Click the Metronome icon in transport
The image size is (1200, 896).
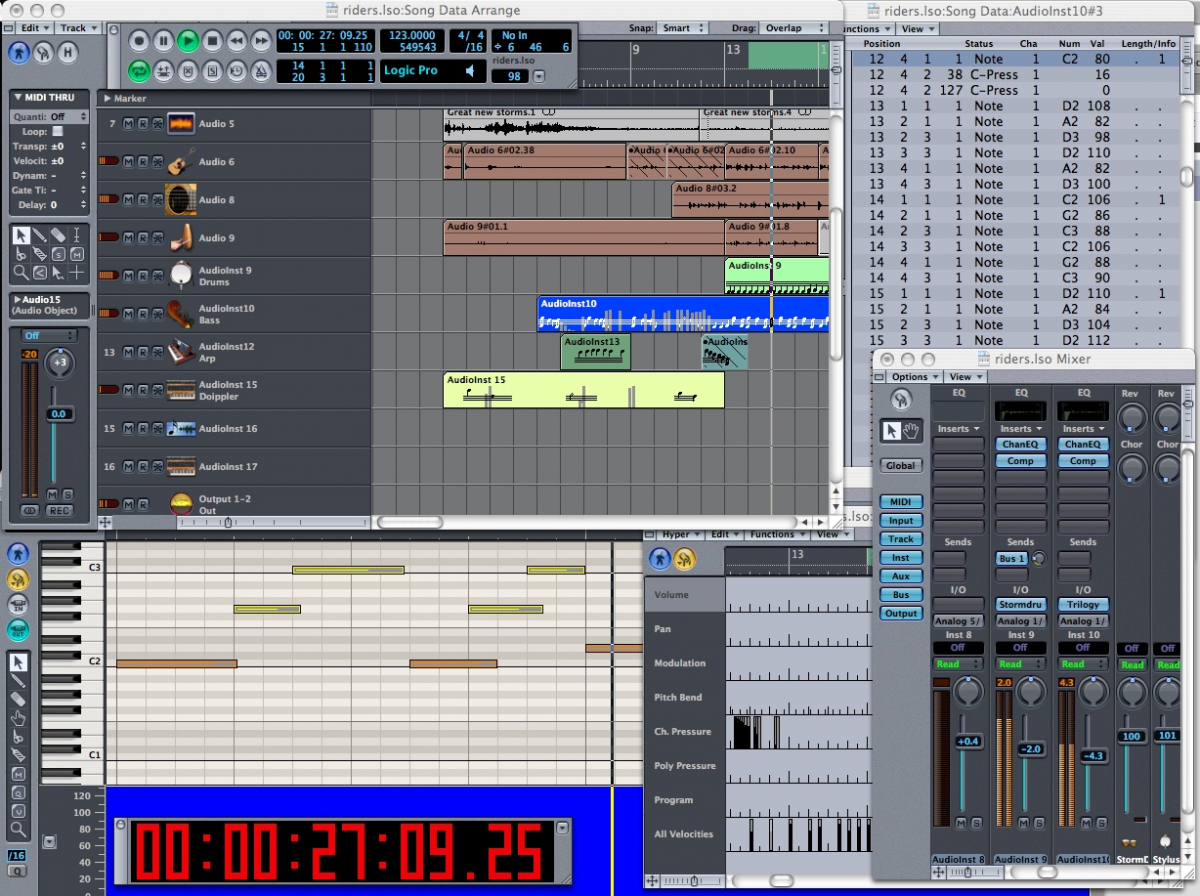pyautogui.click(x=260, y=71)
